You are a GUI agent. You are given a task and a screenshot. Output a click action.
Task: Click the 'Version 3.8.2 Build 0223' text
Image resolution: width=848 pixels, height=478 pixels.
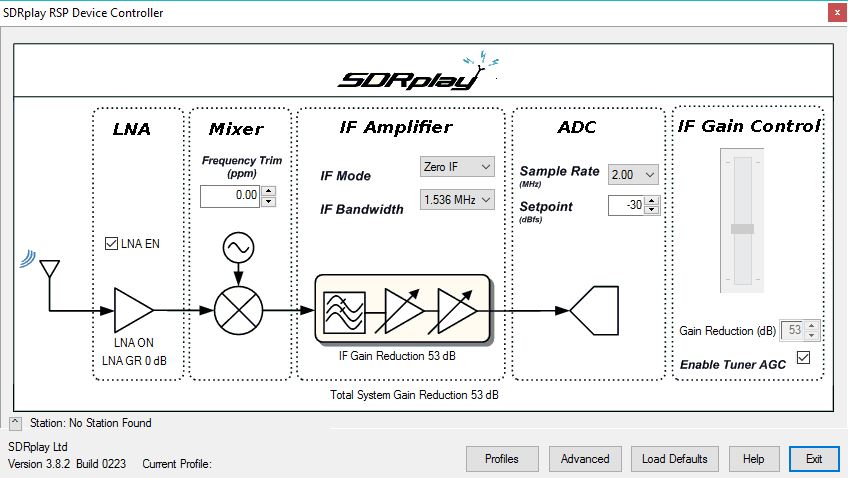[67, 464]
